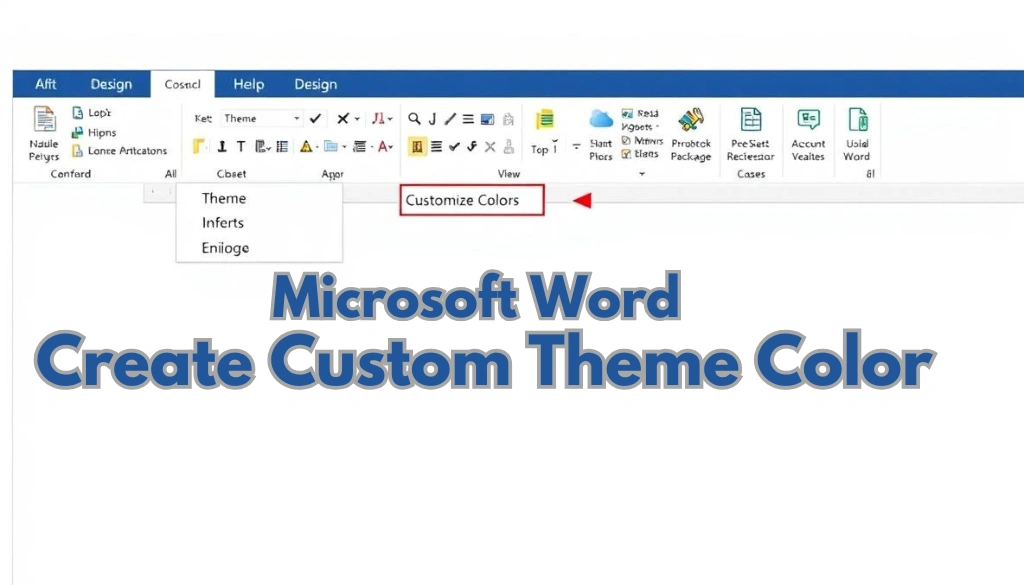Click the diagonal pen stroke icon
This screenshot has height=585, width=1024.
[x=450, y=119]
